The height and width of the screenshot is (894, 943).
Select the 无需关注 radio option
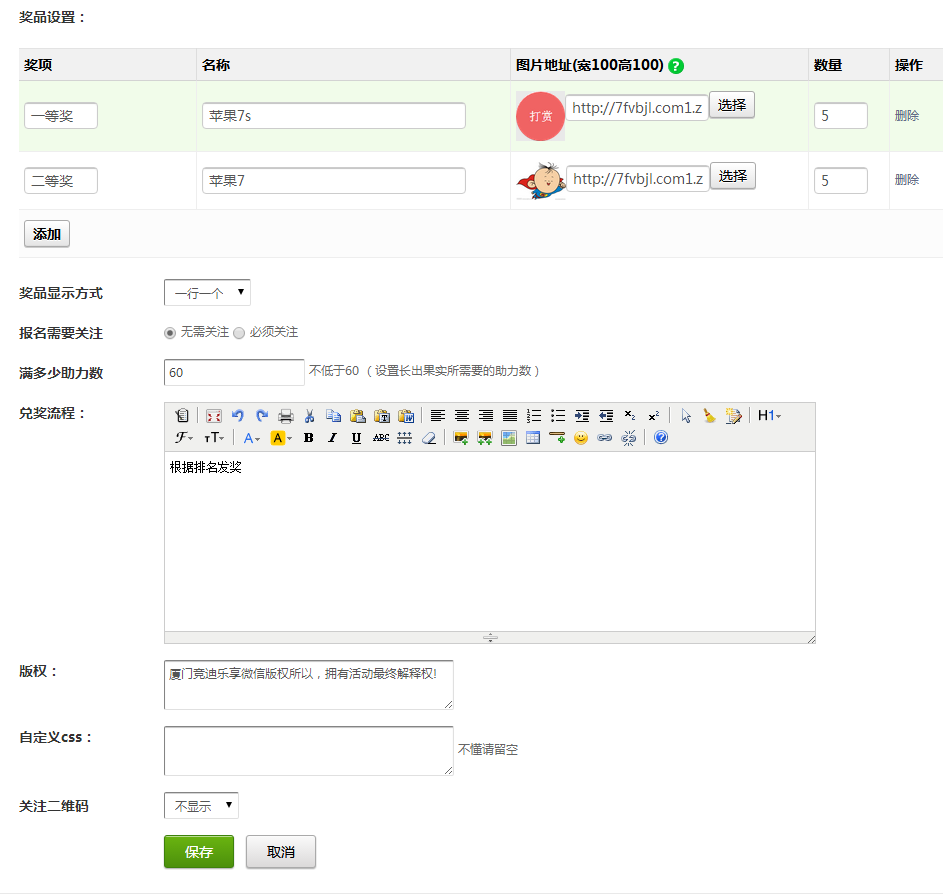pyautogui.click(x=170, y=333)
